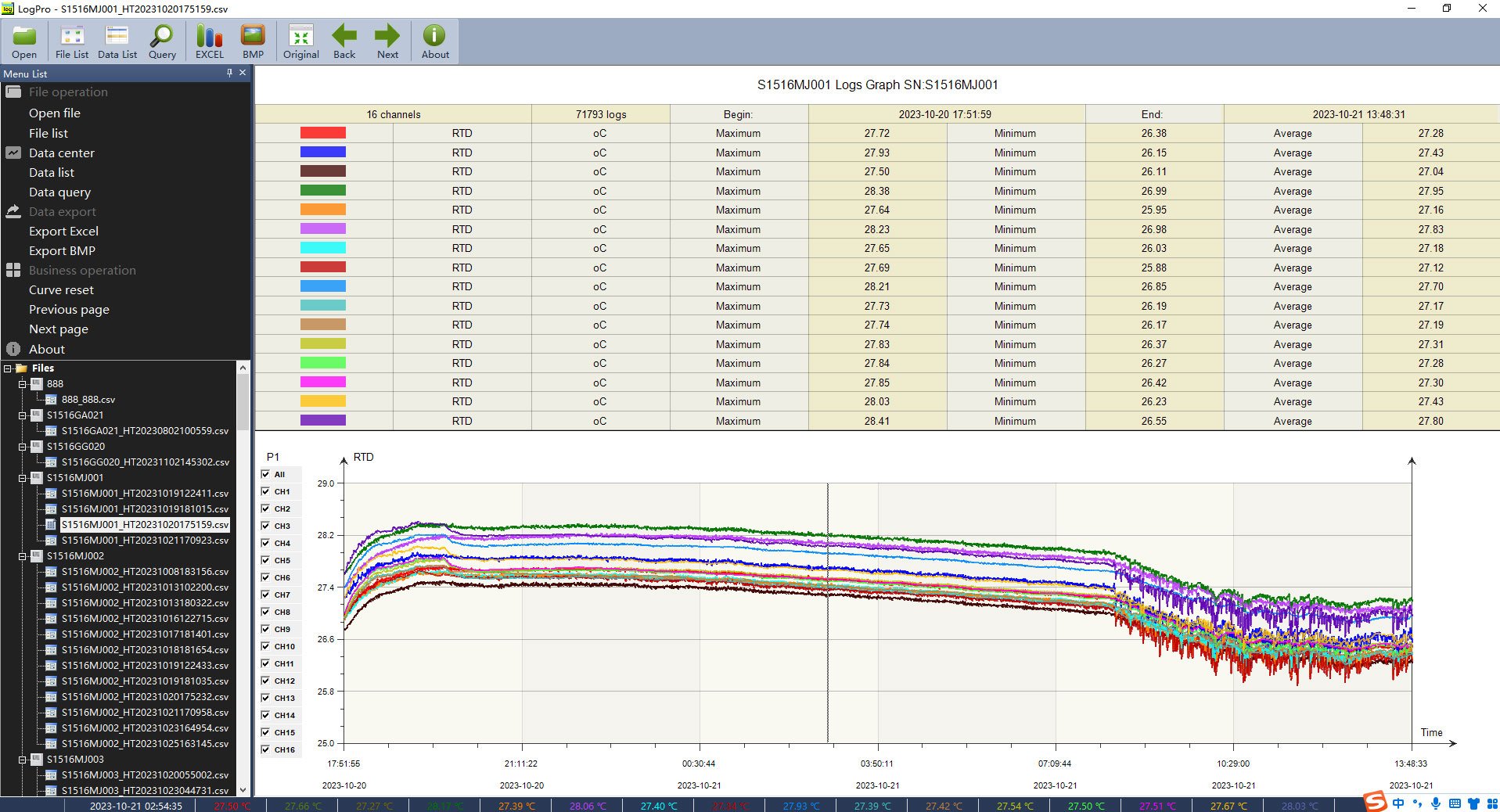Screen dimensions: 1500x812
Task: Click the red color swatch in first row
Action: click(322, 134)
